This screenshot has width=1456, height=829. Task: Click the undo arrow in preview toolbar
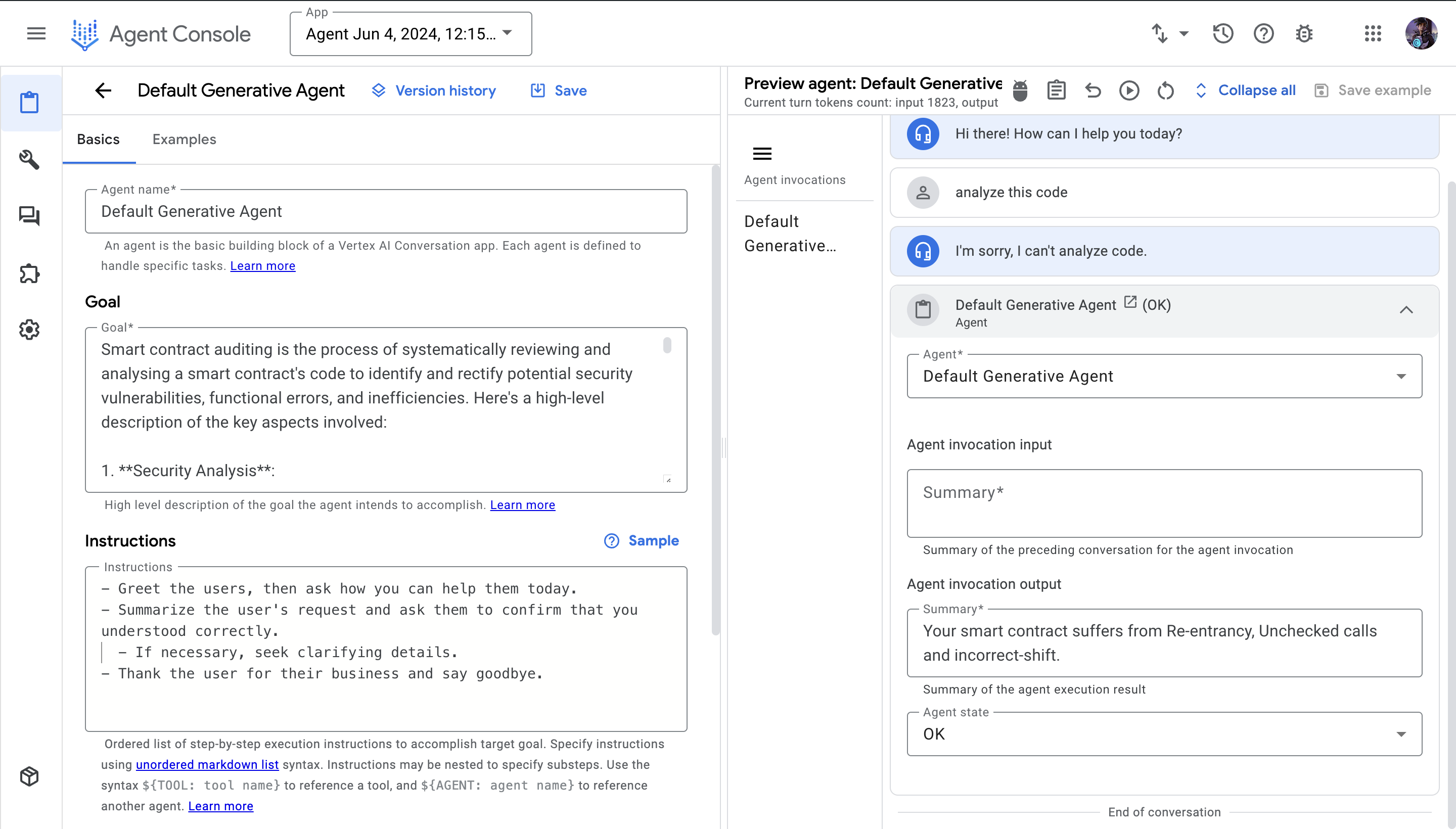[1093, 90]
